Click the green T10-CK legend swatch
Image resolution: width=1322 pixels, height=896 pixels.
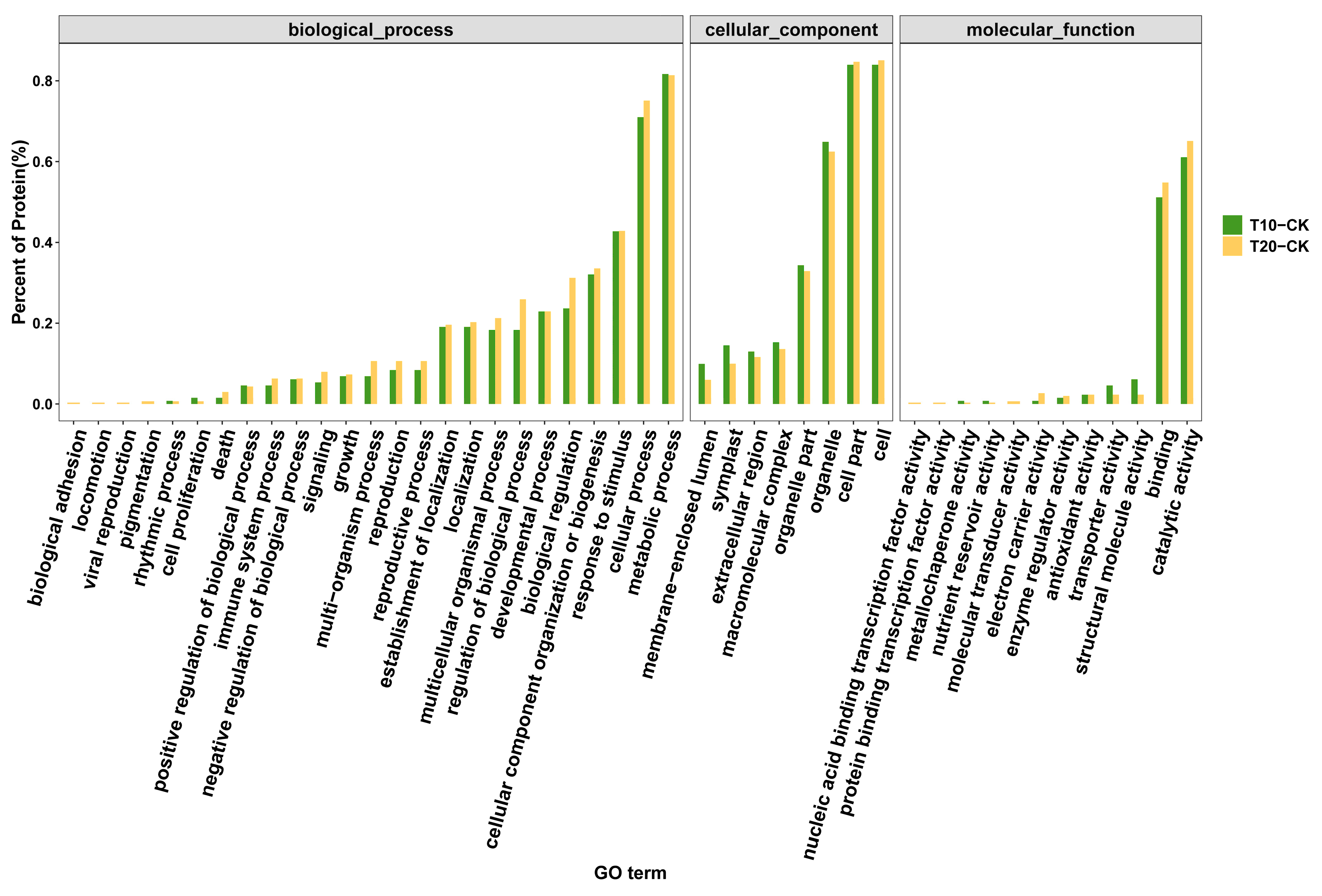(1232, 225)
